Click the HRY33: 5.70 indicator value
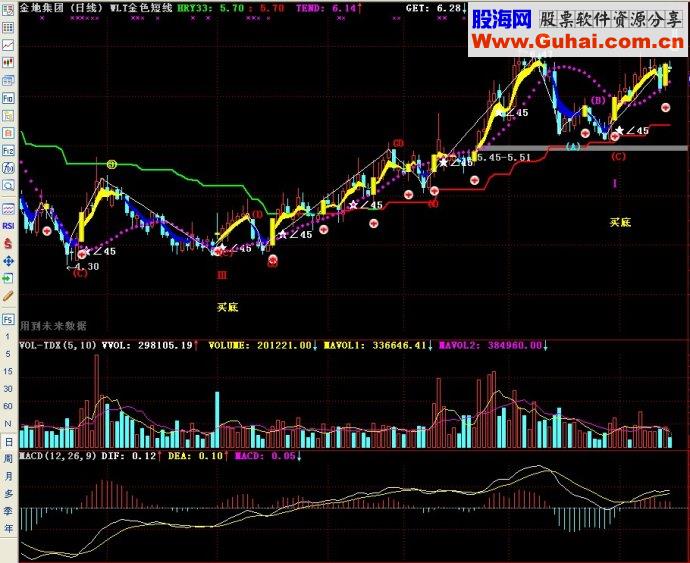 [210, 8]
